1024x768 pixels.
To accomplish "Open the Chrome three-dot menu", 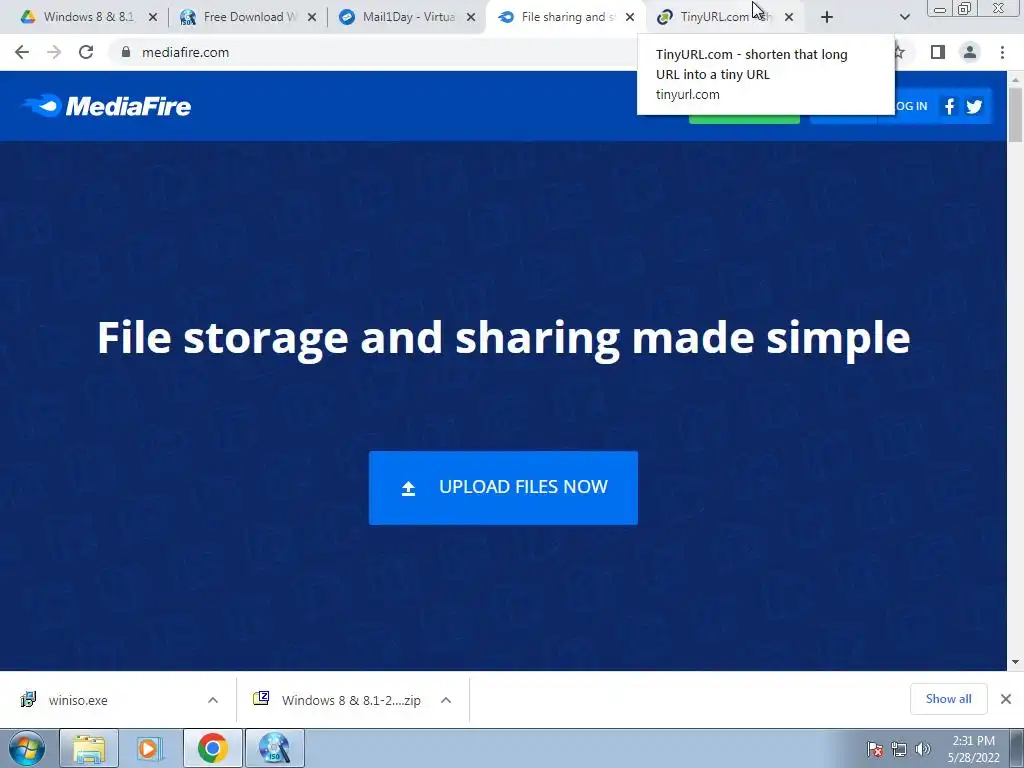I will point(1002,52).
